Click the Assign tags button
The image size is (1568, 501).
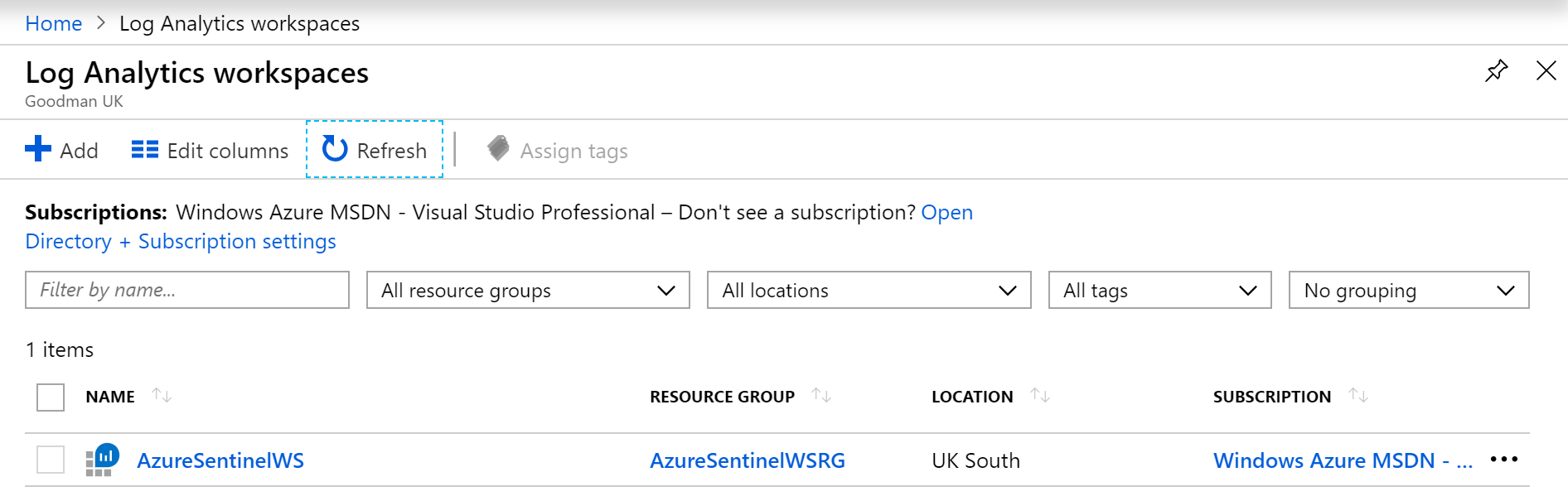coord(558,151)
